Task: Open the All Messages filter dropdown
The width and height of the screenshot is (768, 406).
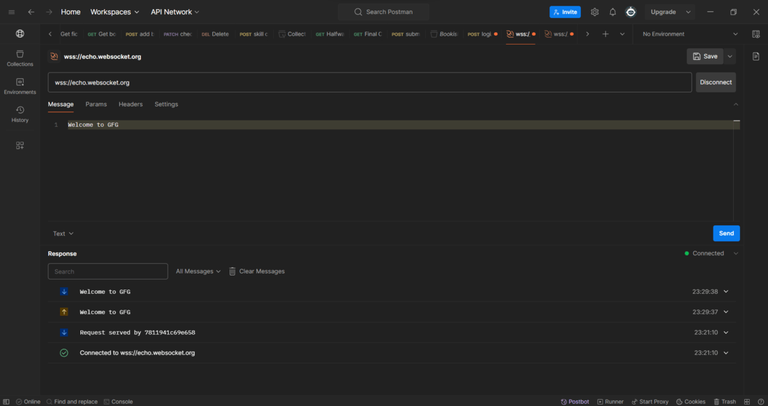Action: 198,271
